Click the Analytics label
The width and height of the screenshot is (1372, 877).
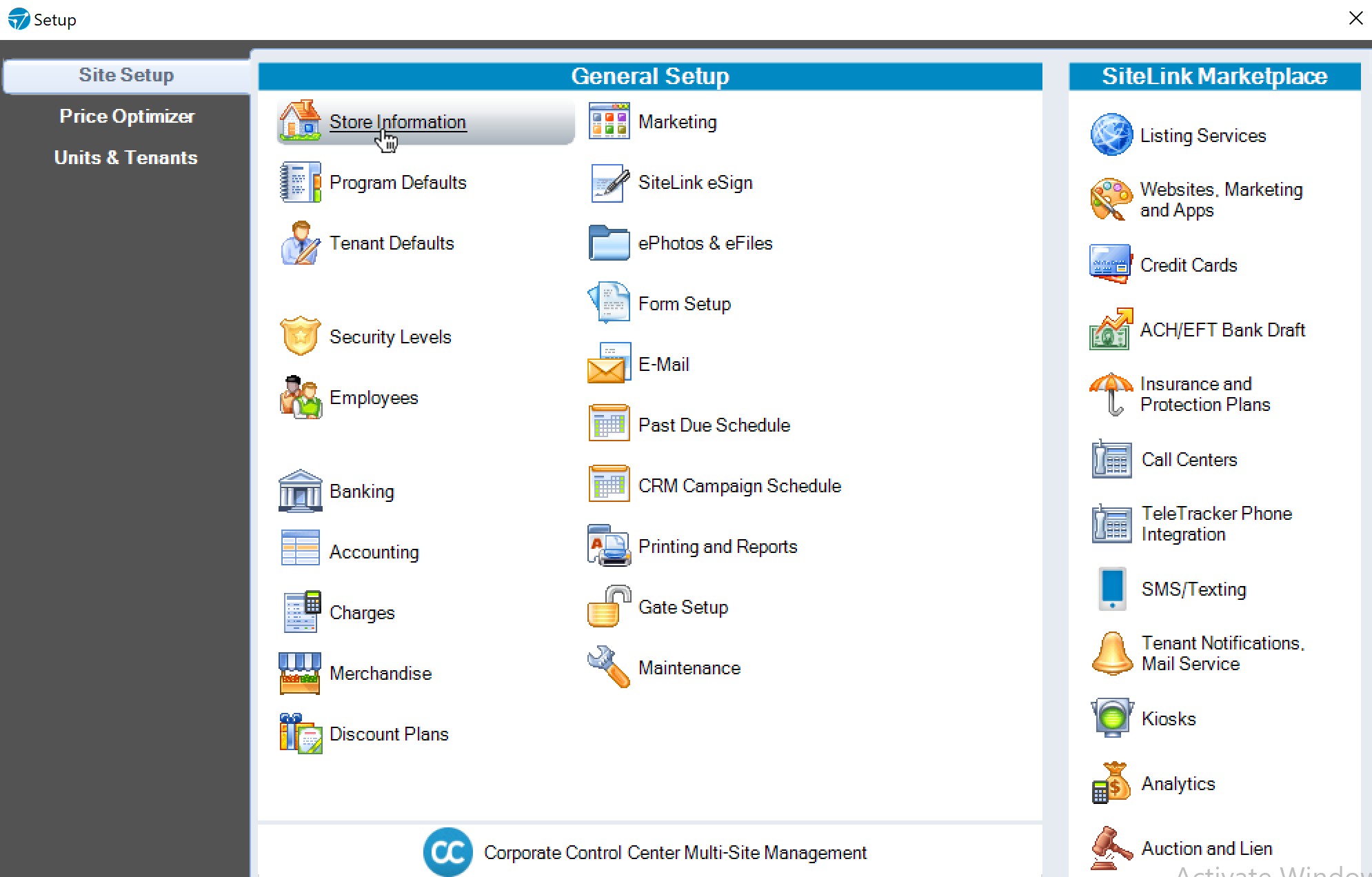(1178, 784)
